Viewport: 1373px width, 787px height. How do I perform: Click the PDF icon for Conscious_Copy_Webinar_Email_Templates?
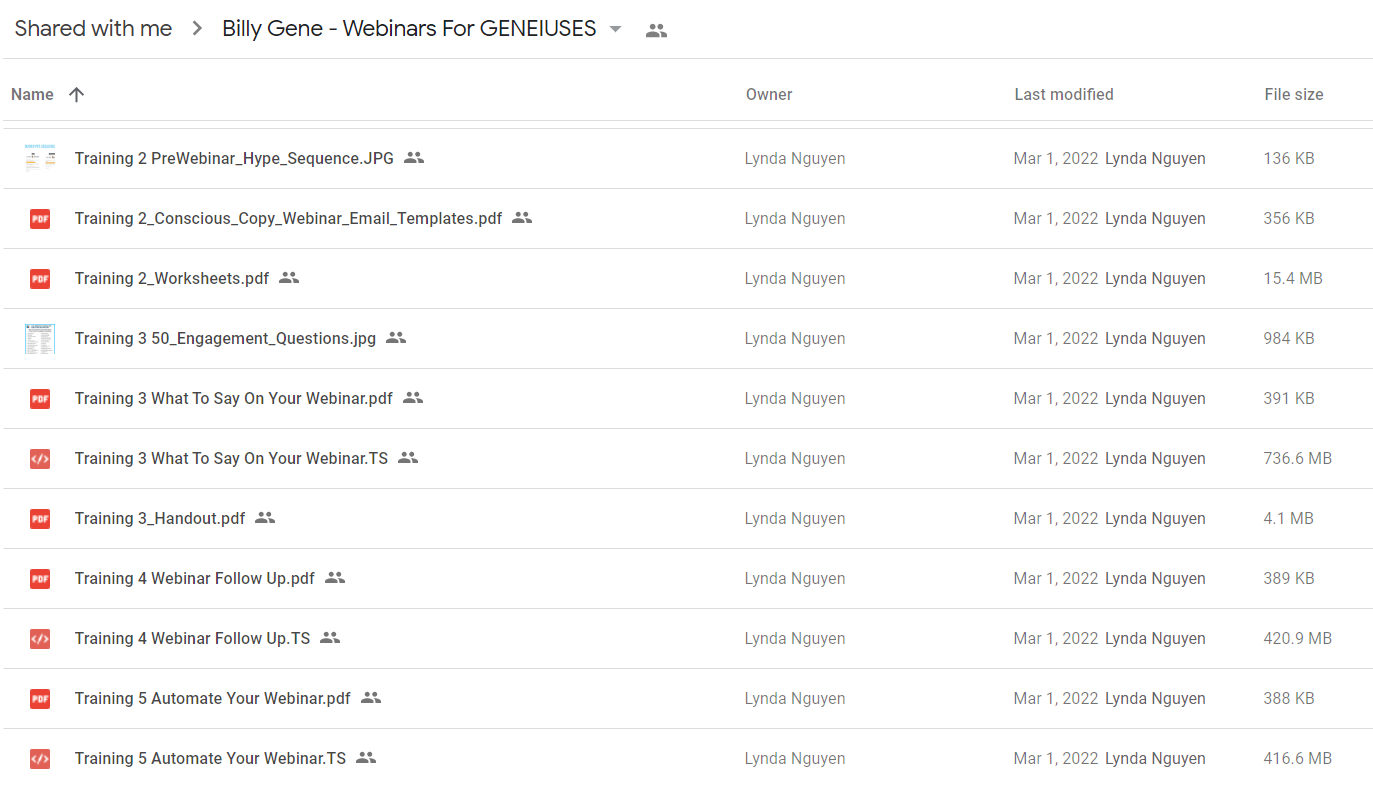[x=40, y=218]
